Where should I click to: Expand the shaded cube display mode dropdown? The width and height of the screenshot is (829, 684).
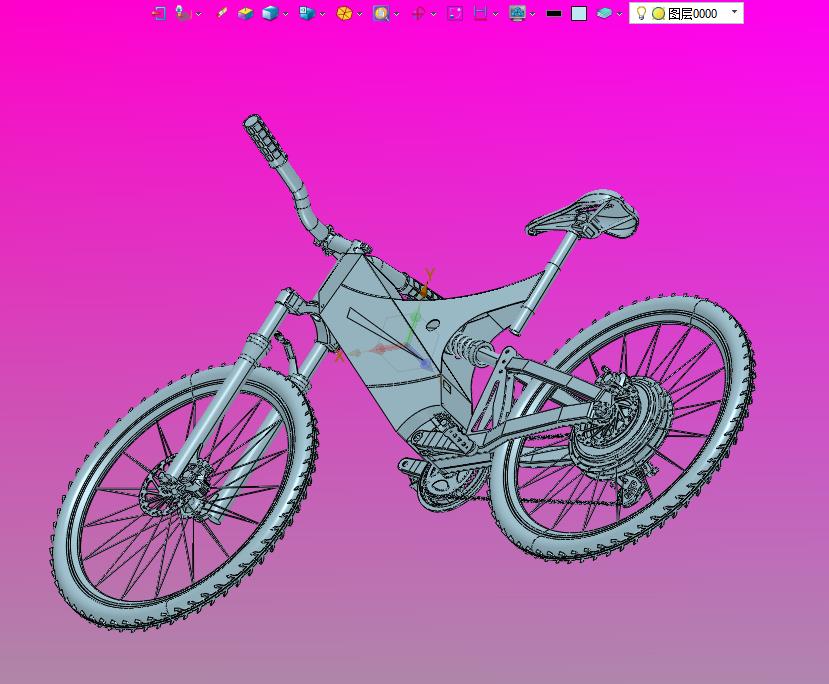pyautogui.click(x=285, y=14)
